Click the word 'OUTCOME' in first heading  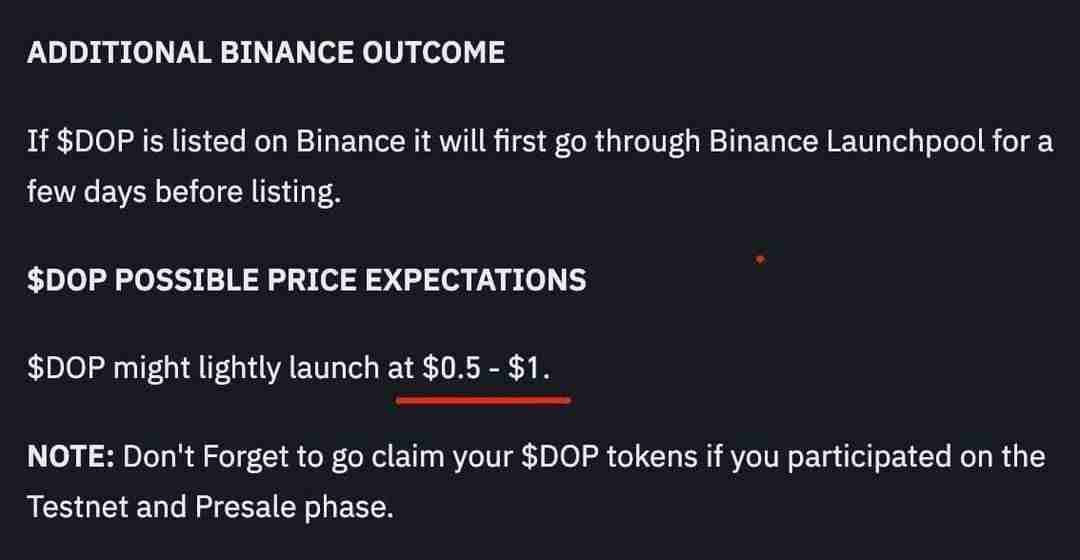(433, 53)
